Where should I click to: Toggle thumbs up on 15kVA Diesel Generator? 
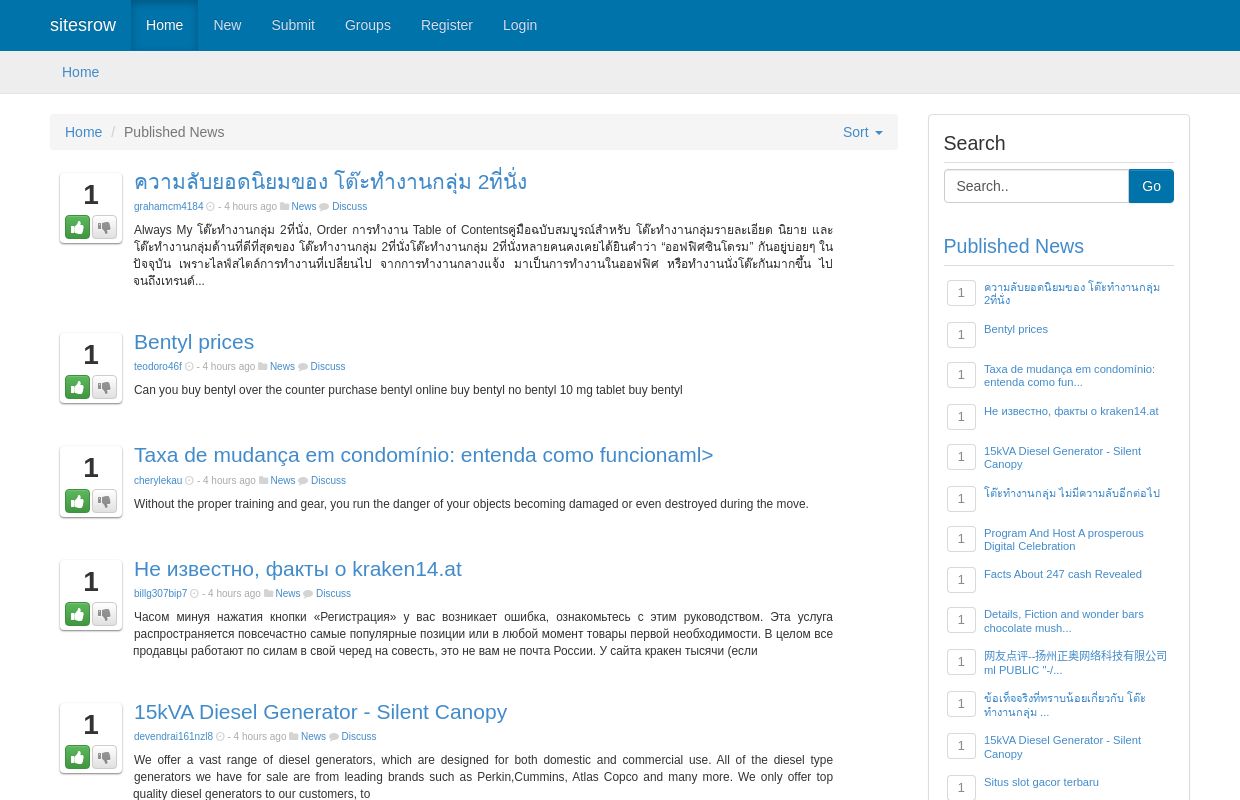(77, 757)
